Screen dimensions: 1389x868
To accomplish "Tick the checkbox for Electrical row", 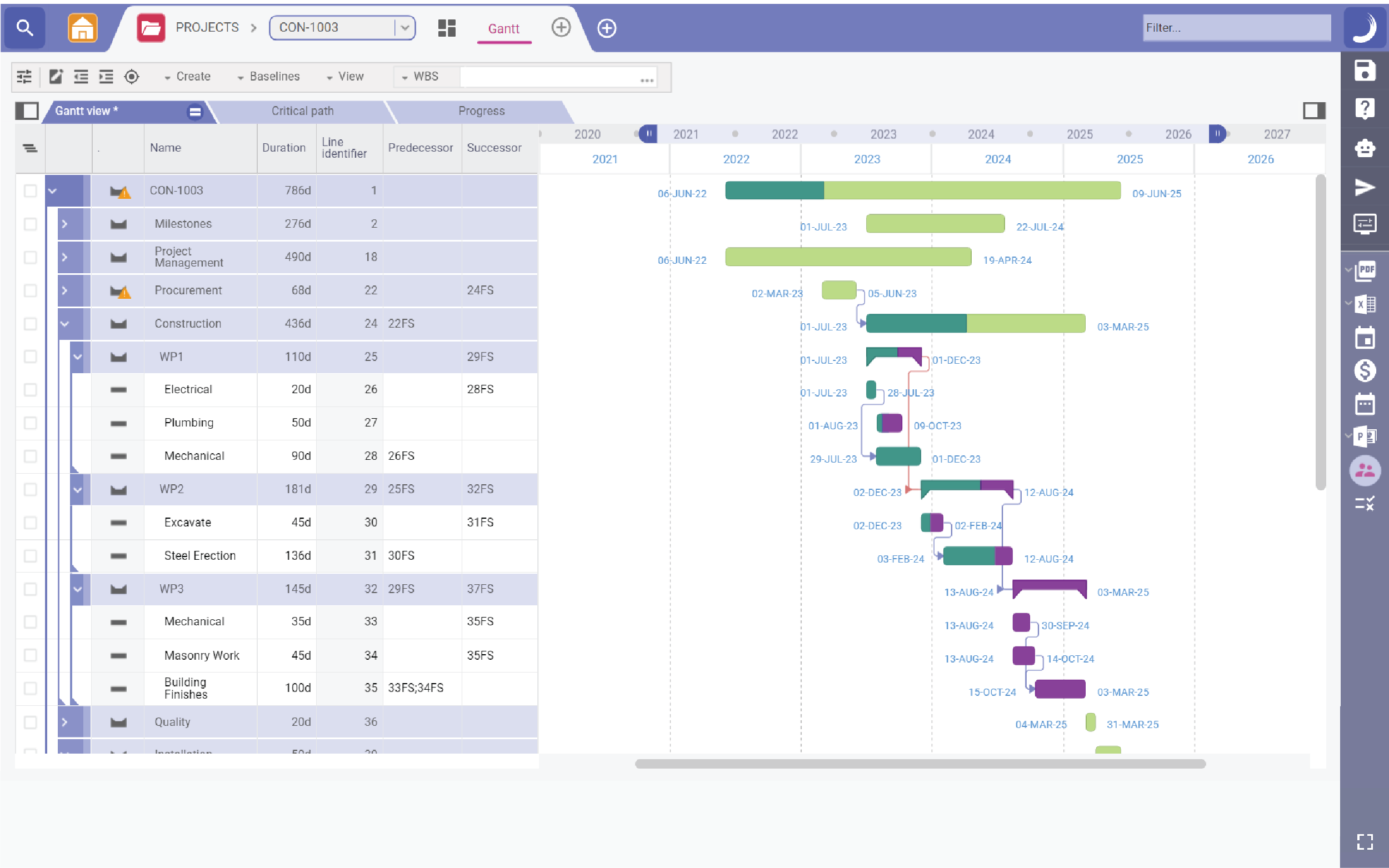I will (x=30, y=390).
